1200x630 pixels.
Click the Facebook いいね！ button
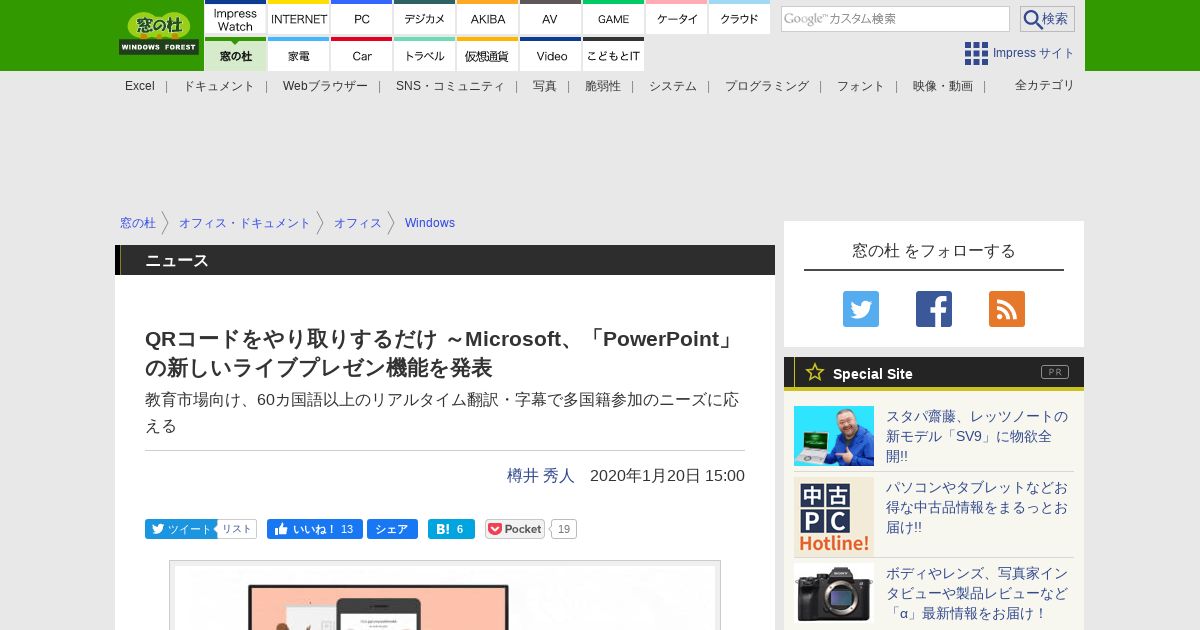point(315,529)
